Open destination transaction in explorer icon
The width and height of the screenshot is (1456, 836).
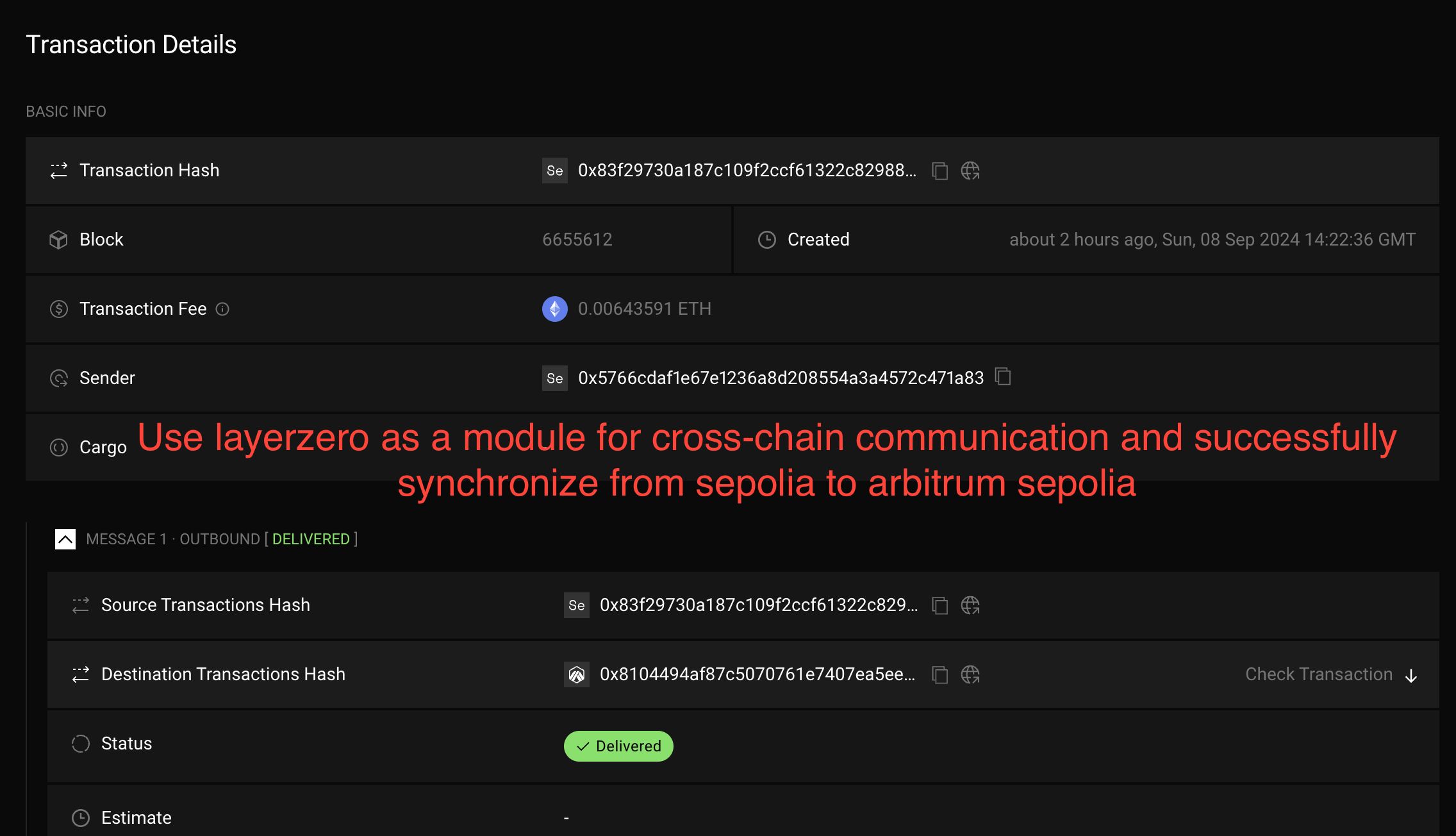pos(968,674)
